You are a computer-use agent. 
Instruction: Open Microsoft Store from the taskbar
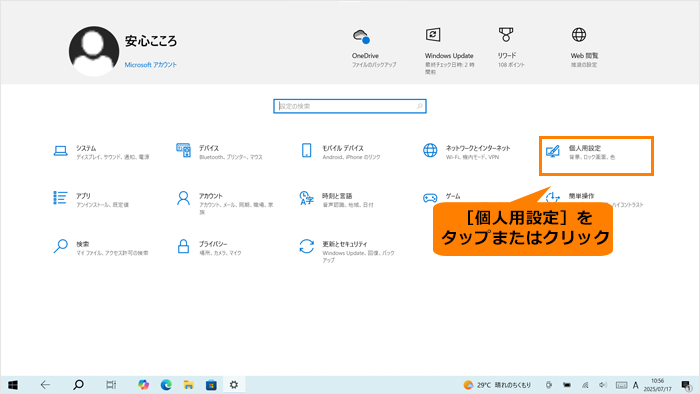pos(211,385)
